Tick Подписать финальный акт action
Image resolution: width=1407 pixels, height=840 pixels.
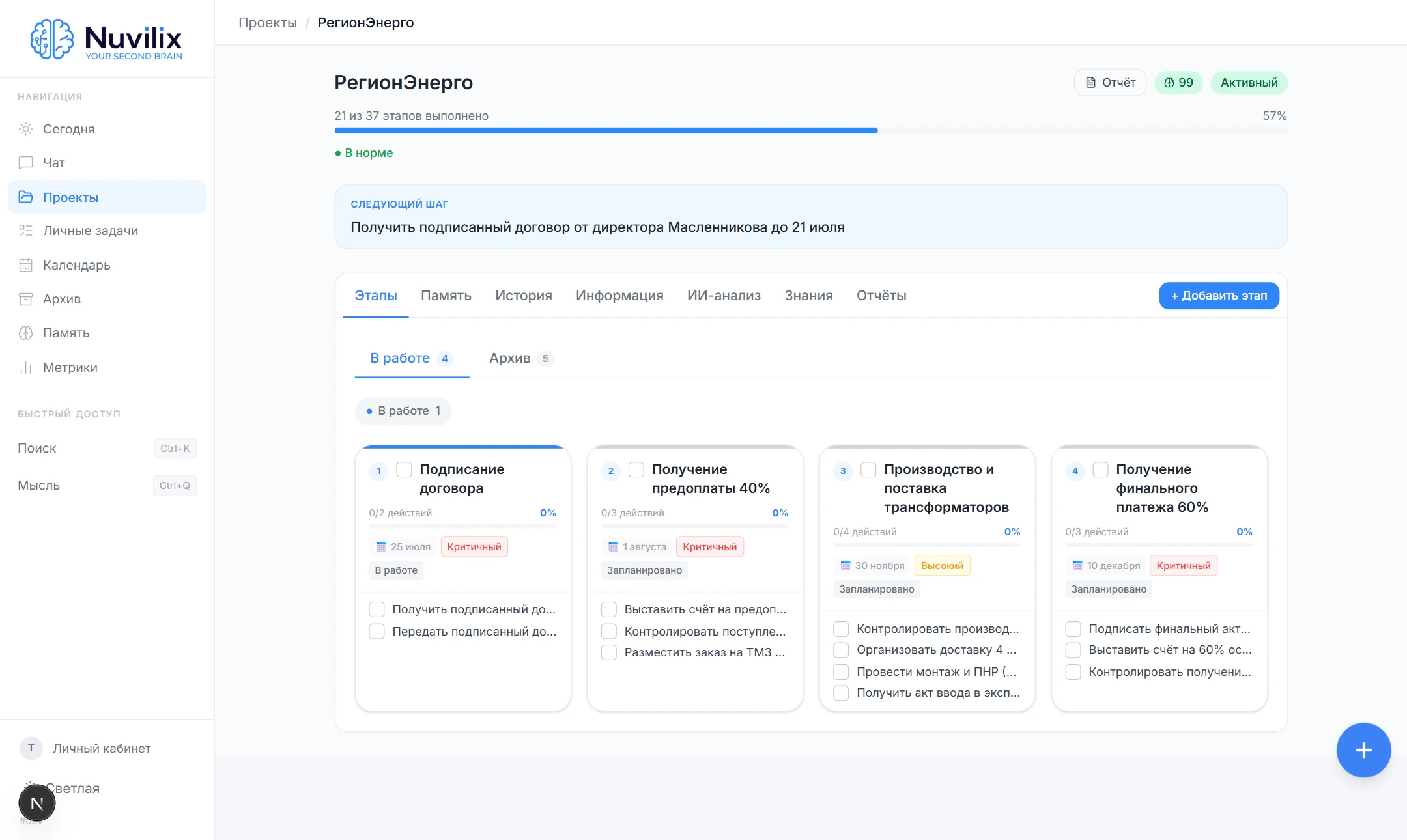1073,629
